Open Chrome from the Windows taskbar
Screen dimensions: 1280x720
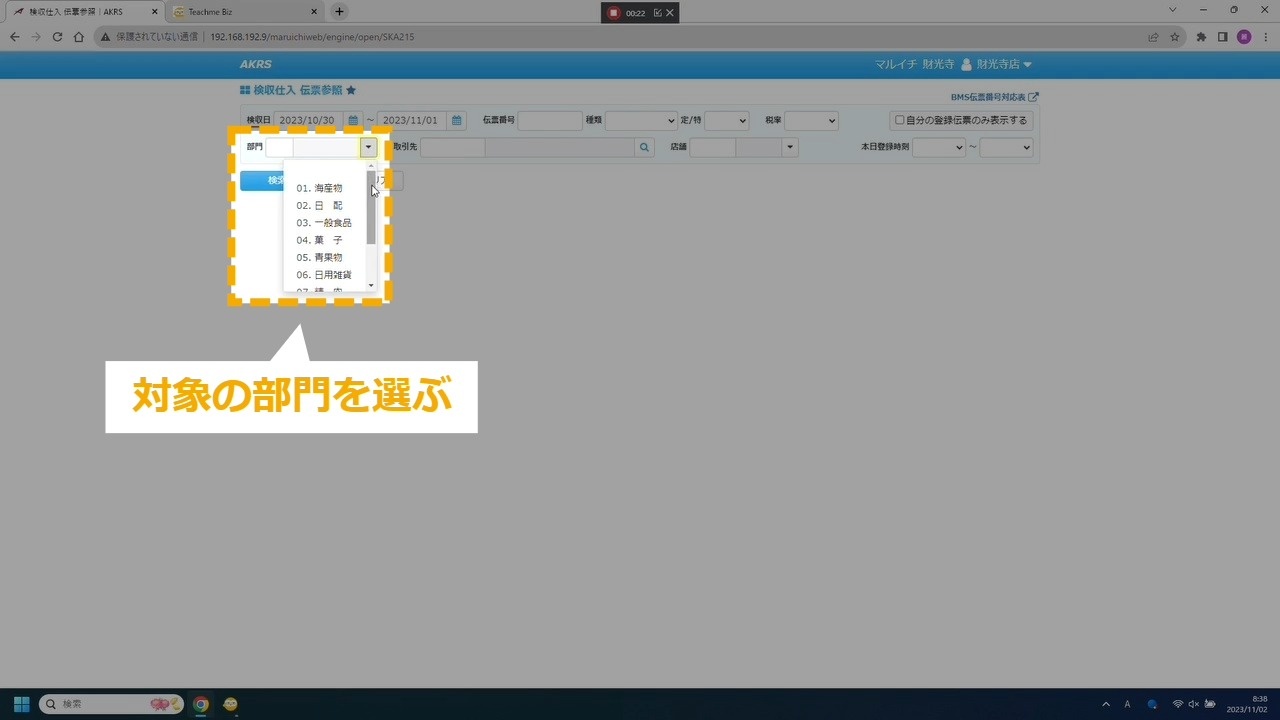(x=201, y=704)
